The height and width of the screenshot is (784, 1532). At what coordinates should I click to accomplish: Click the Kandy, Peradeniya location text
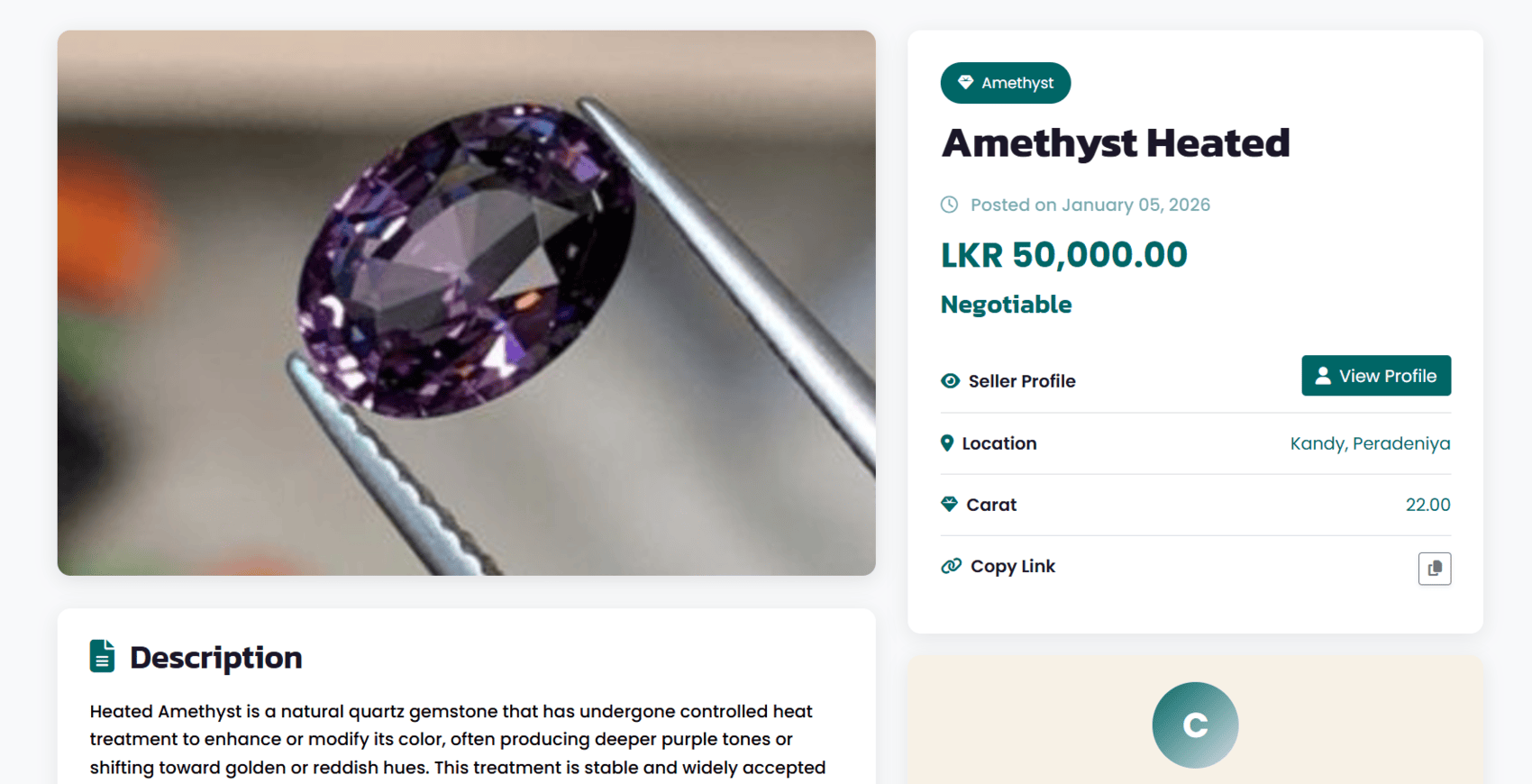(1370, 443)
